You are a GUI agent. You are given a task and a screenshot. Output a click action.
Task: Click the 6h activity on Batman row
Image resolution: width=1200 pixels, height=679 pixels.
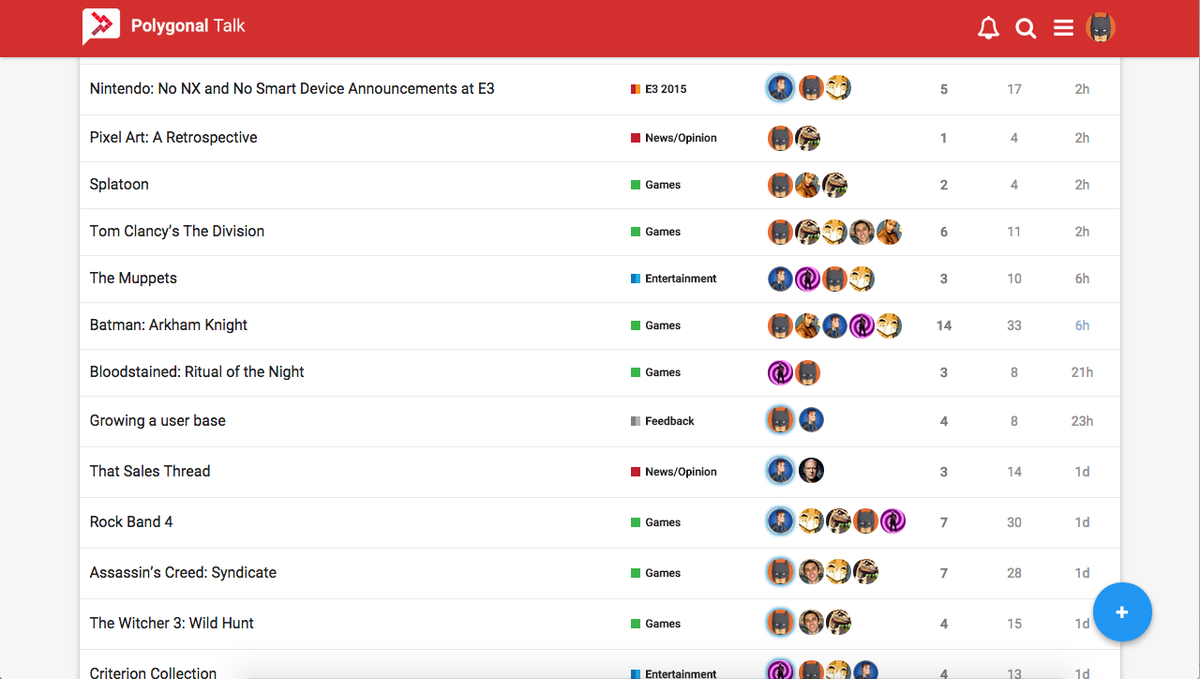(1082, 326)
